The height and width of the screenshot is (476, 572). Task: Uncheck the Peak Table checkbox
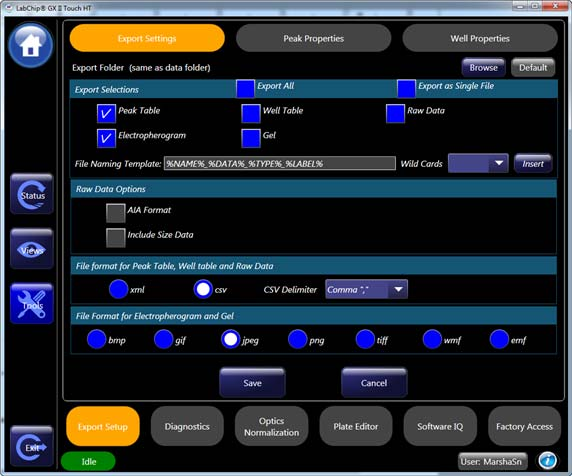[106, 113]
